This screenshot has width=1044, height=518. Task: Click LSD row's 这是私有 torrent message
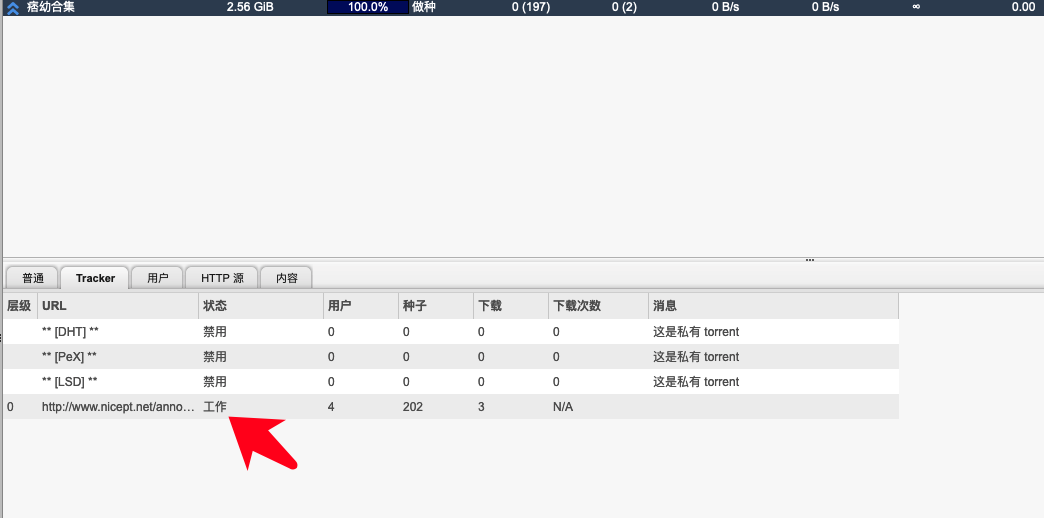click(x=696, y=382)
